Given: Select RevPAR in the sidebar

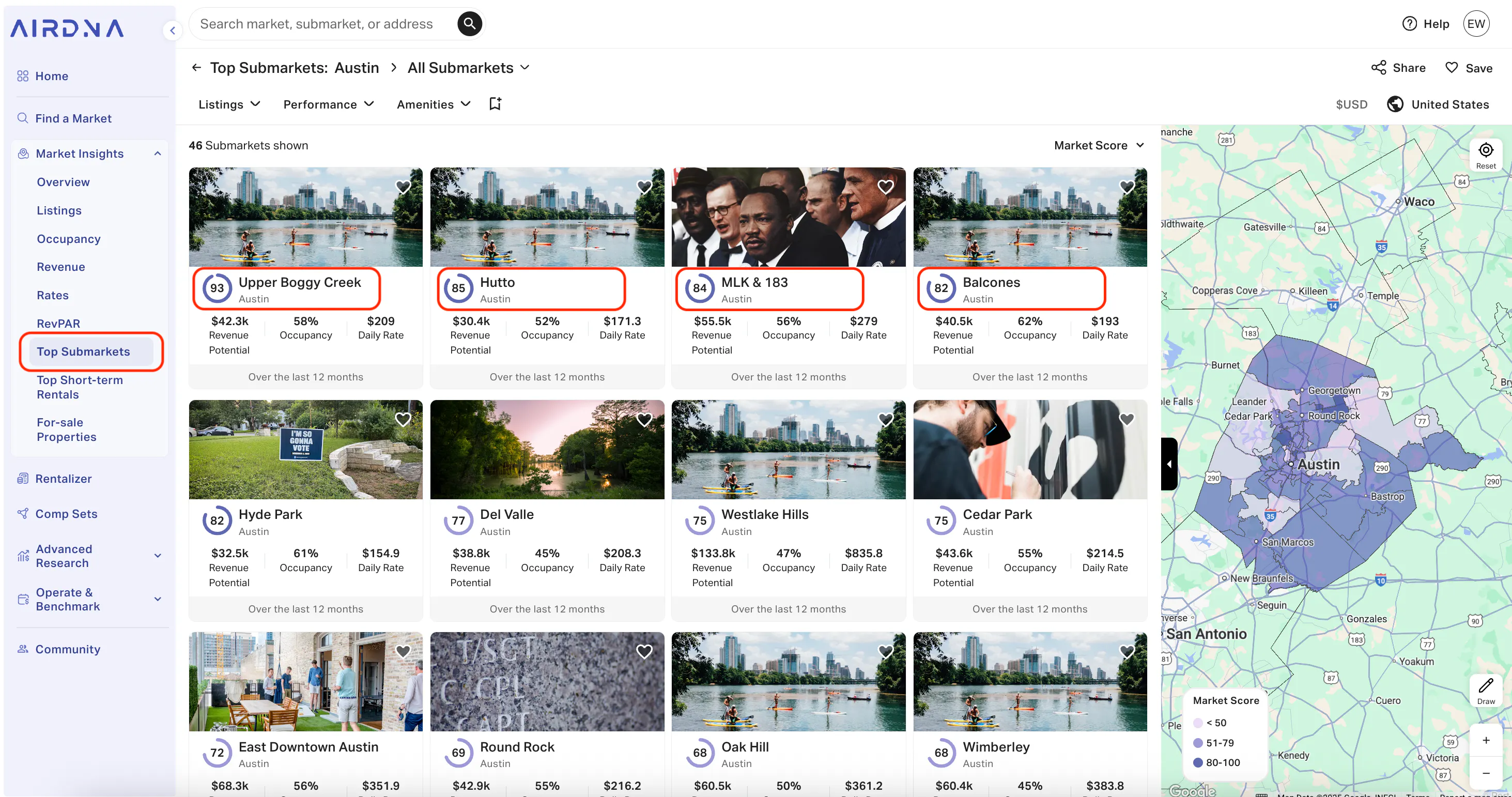Looking at the screenshot, I should coord(58,324).
